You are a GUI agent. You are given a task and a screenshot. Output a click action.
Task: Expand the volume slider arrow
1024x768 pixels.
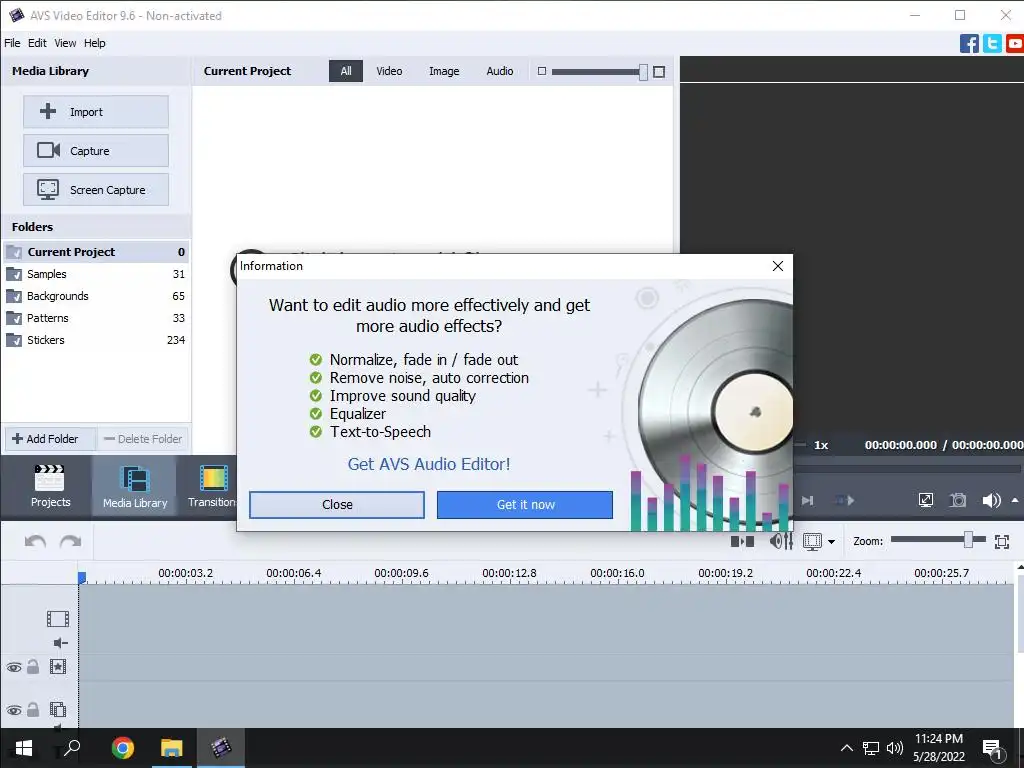coord(1015,500)
